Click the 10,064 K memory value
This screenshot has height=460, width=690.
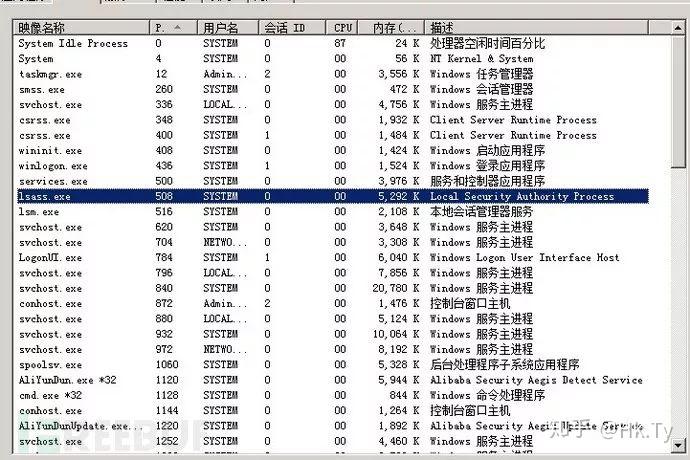tap(396, 334)
